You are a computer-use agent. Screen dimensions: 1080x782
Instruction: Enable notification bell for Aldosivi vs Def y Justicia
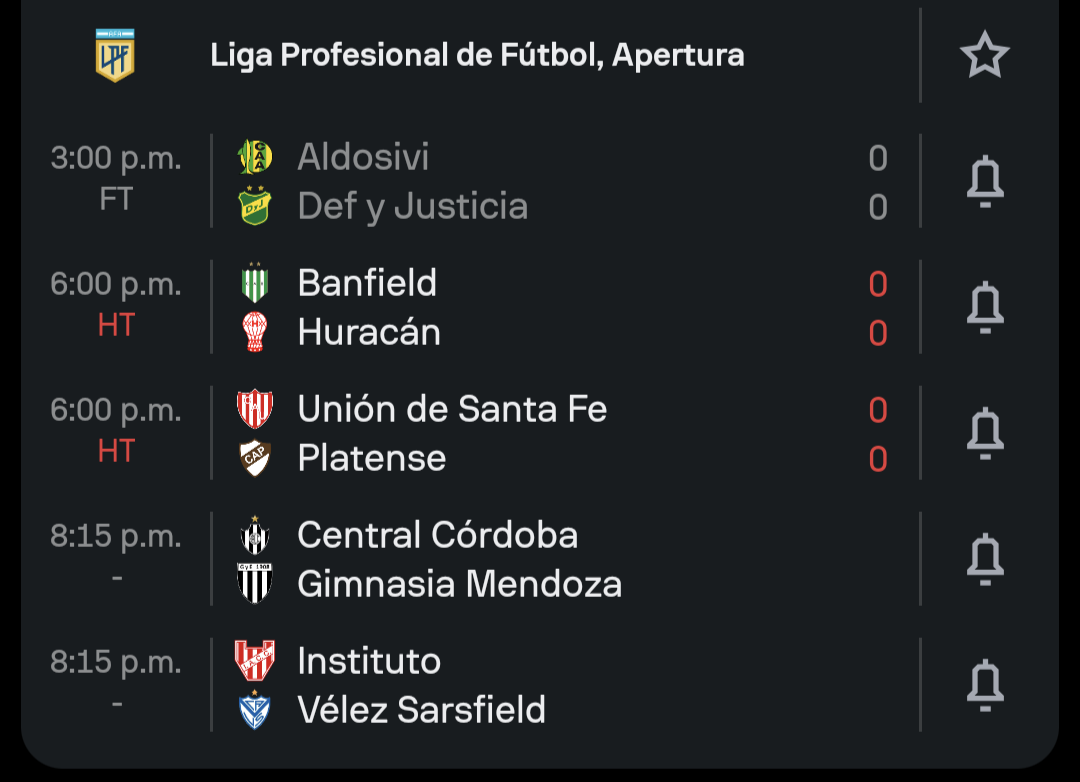(x=985, y=181)
